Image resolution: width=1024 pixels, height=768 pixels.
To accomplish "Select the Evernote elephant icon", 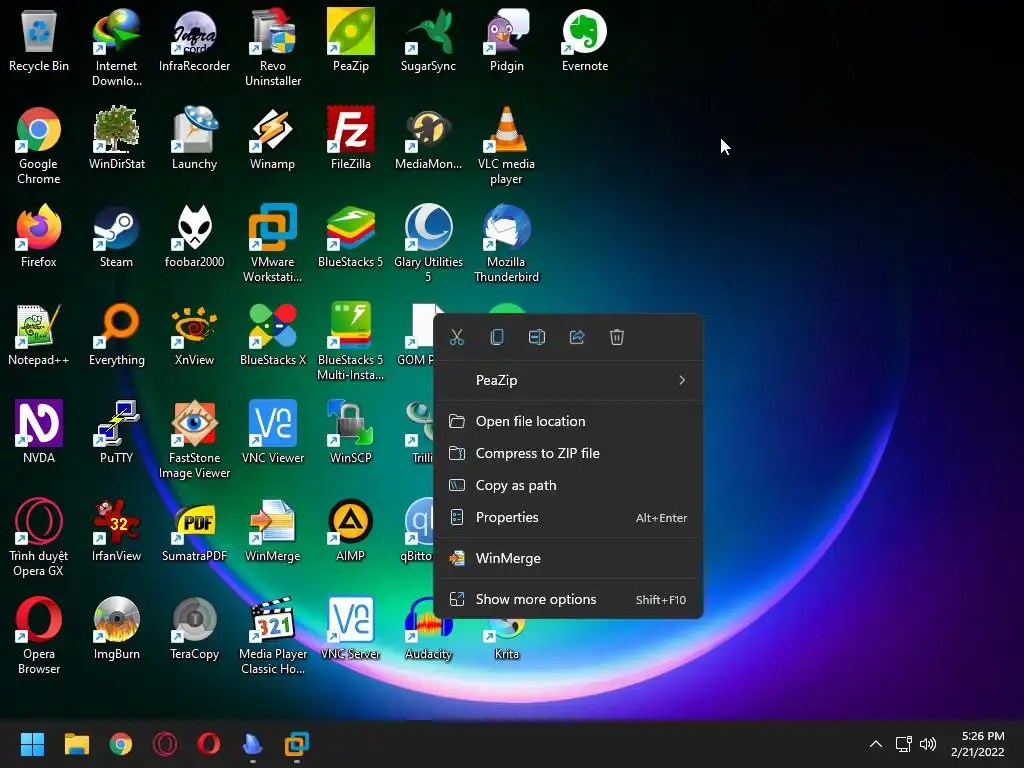I will 585,39.
